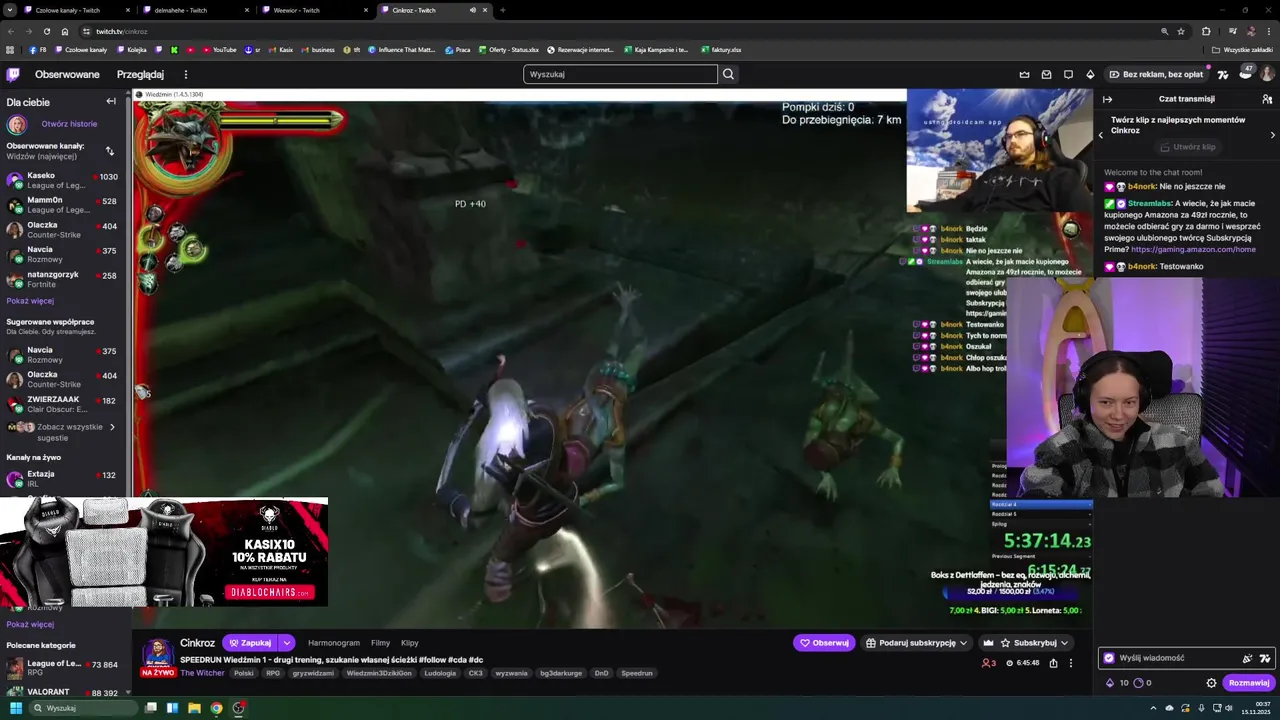The height and width of the screenshot is (720, 1280).
Task: Open Wszystkie zakładki bookmarks folder
Action: pos(1242,49)
